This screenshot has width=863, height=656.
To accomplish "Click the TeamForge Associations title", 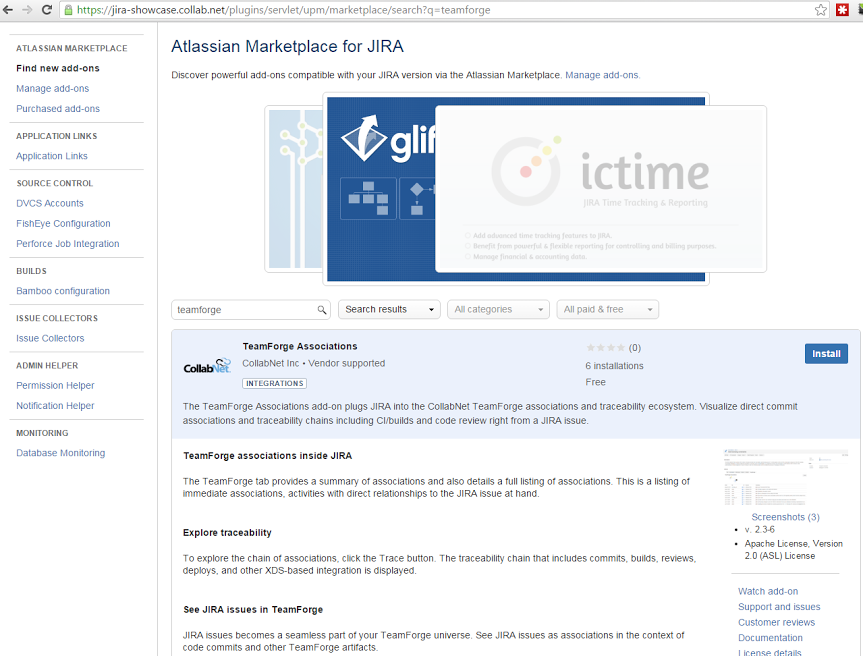I will [x=300, y=346].
